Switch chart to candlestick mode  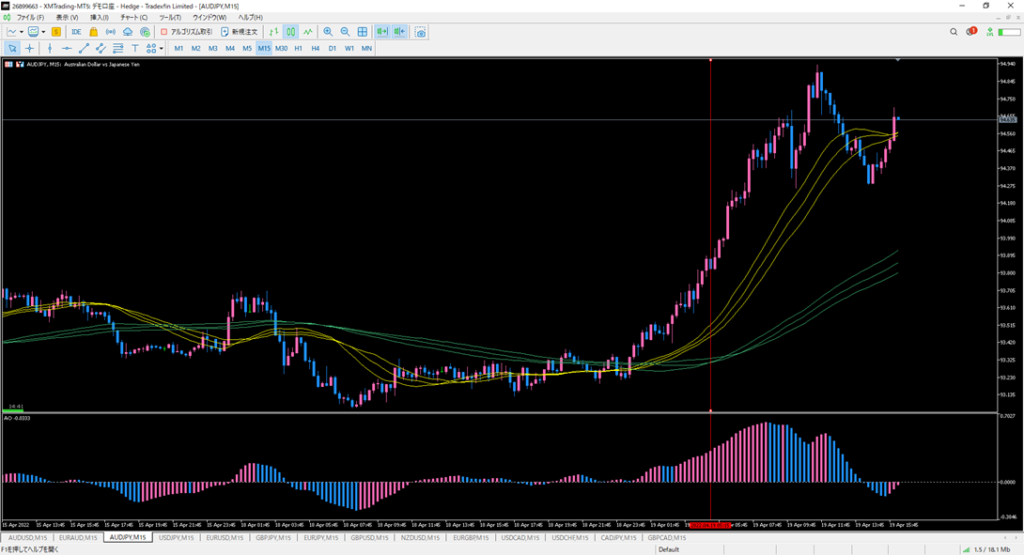pos(291,32)
